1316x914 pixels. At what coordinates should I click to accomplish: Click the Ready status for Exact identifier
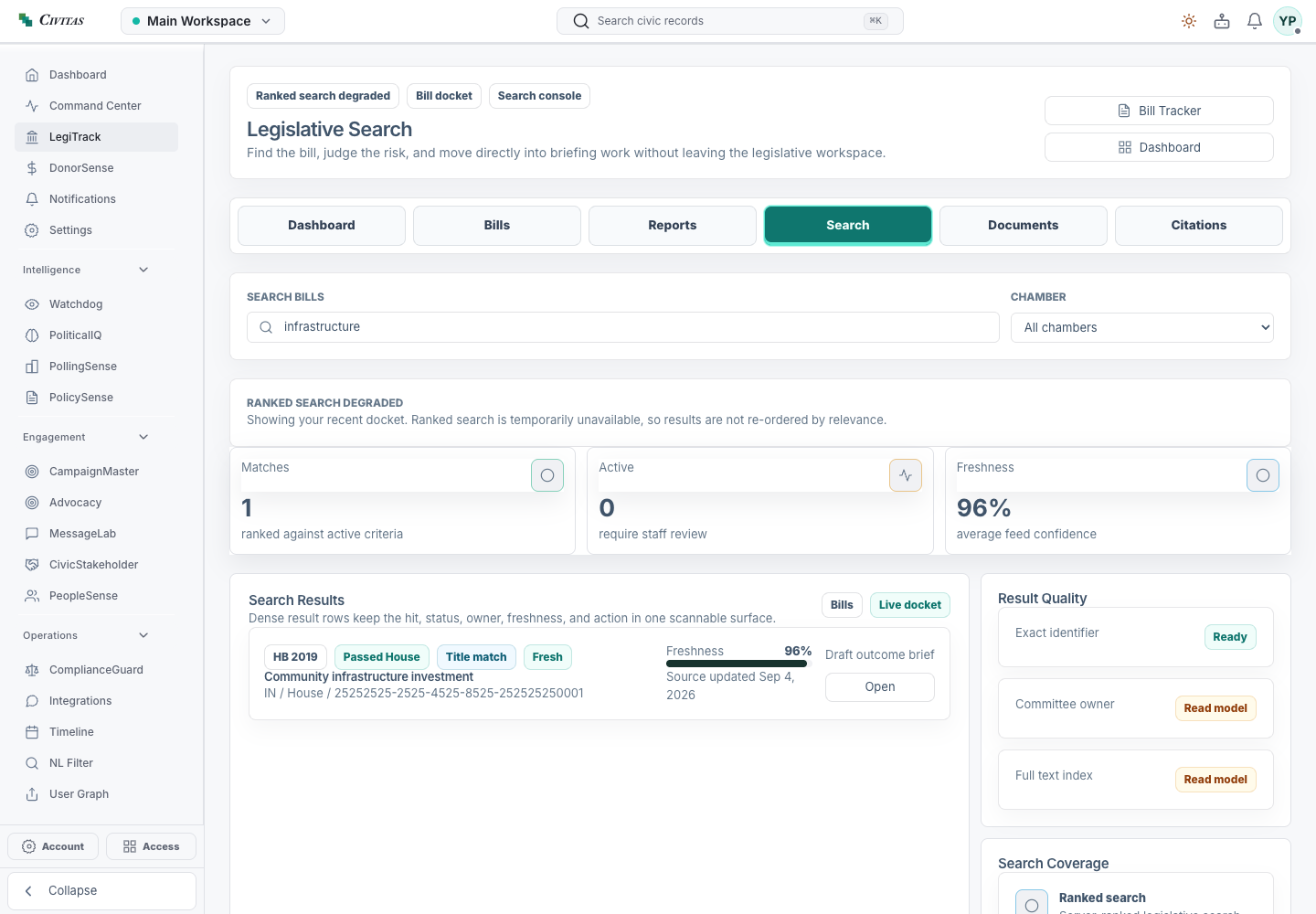1230,637
